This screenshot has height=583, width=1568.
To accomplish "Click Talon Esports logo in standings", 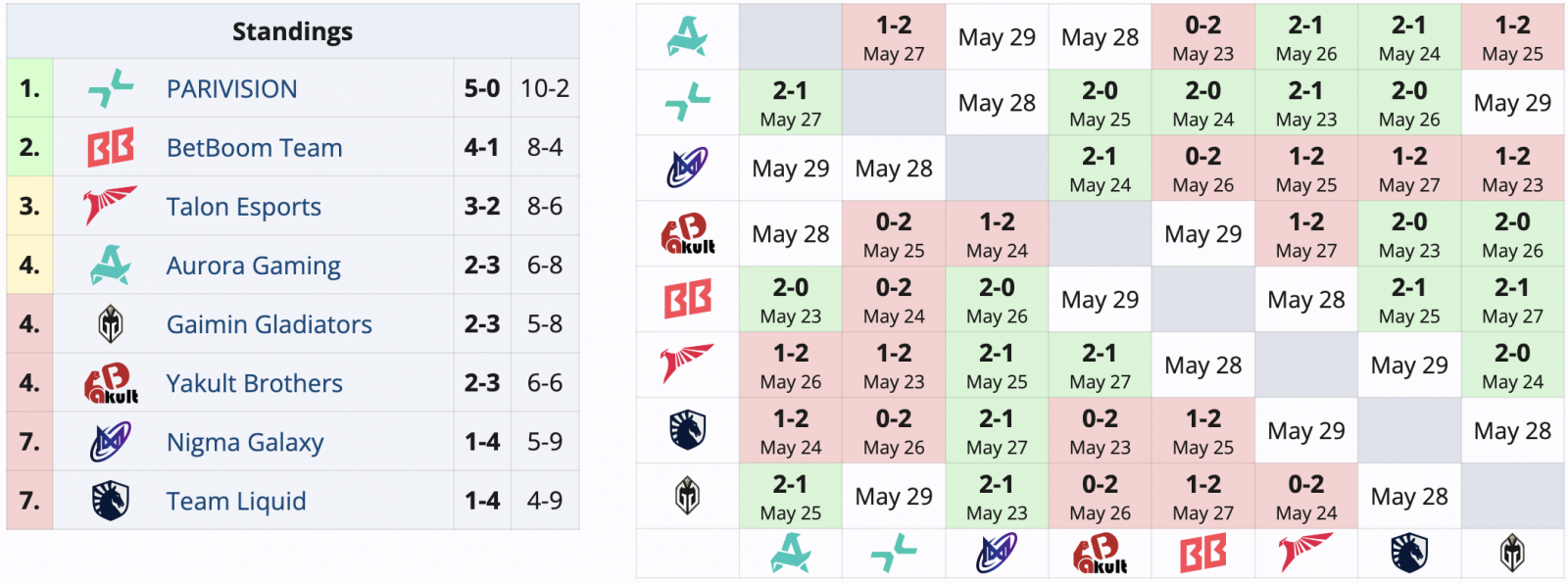I will coord(111,206).
